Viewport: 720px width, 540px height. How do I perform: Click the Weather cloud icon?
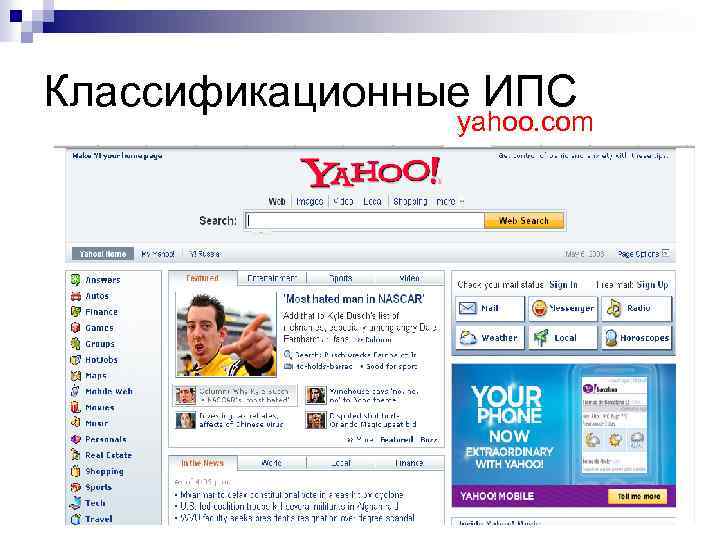468,338
